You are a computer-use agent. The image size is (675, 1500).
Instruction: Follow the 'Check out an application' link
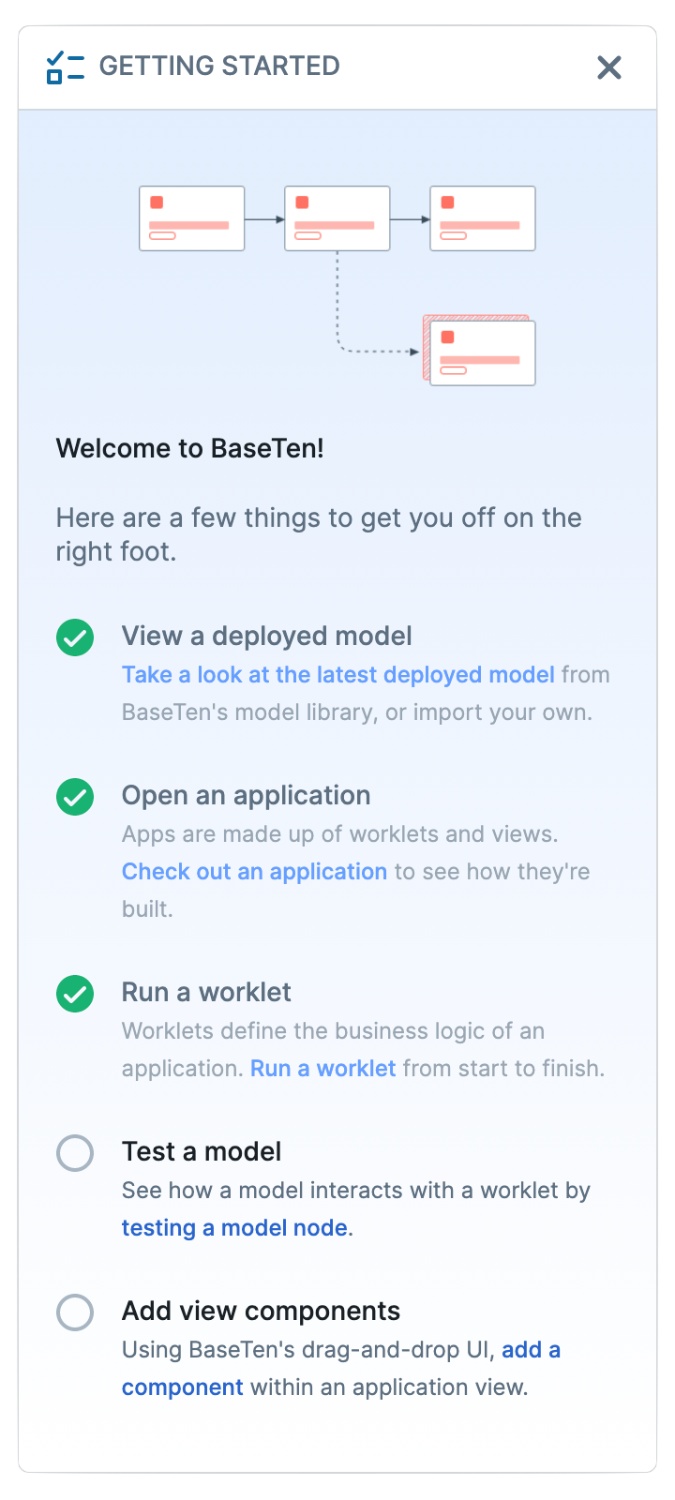(254, 871)
